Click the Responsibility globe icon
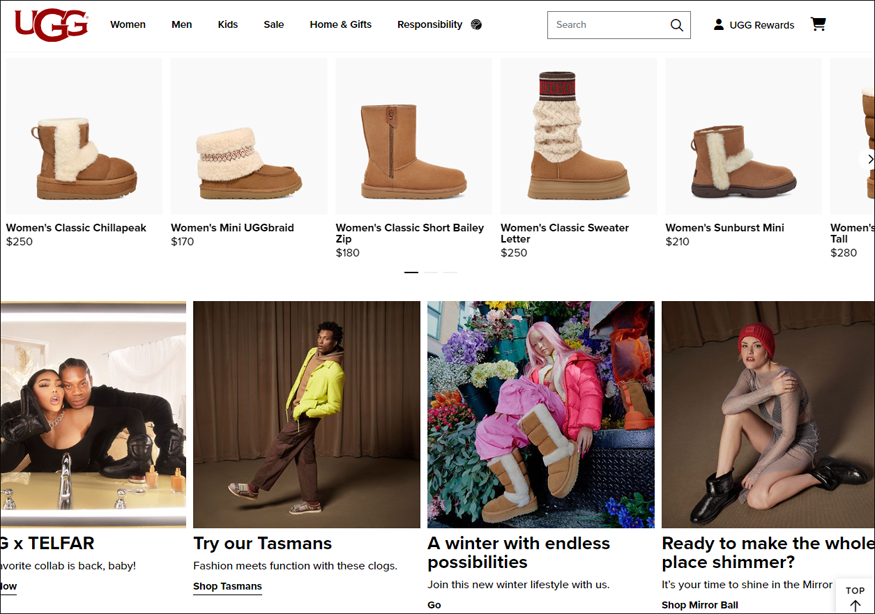The image size is (875, 614). [x=476, y=25]
